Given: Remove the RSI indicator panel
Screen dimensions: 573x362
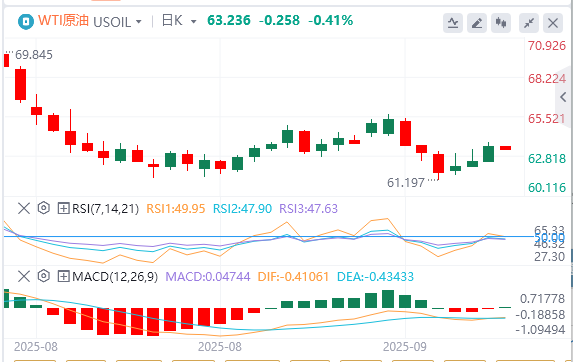Looking at the screenshot, I should coord(24,209).
